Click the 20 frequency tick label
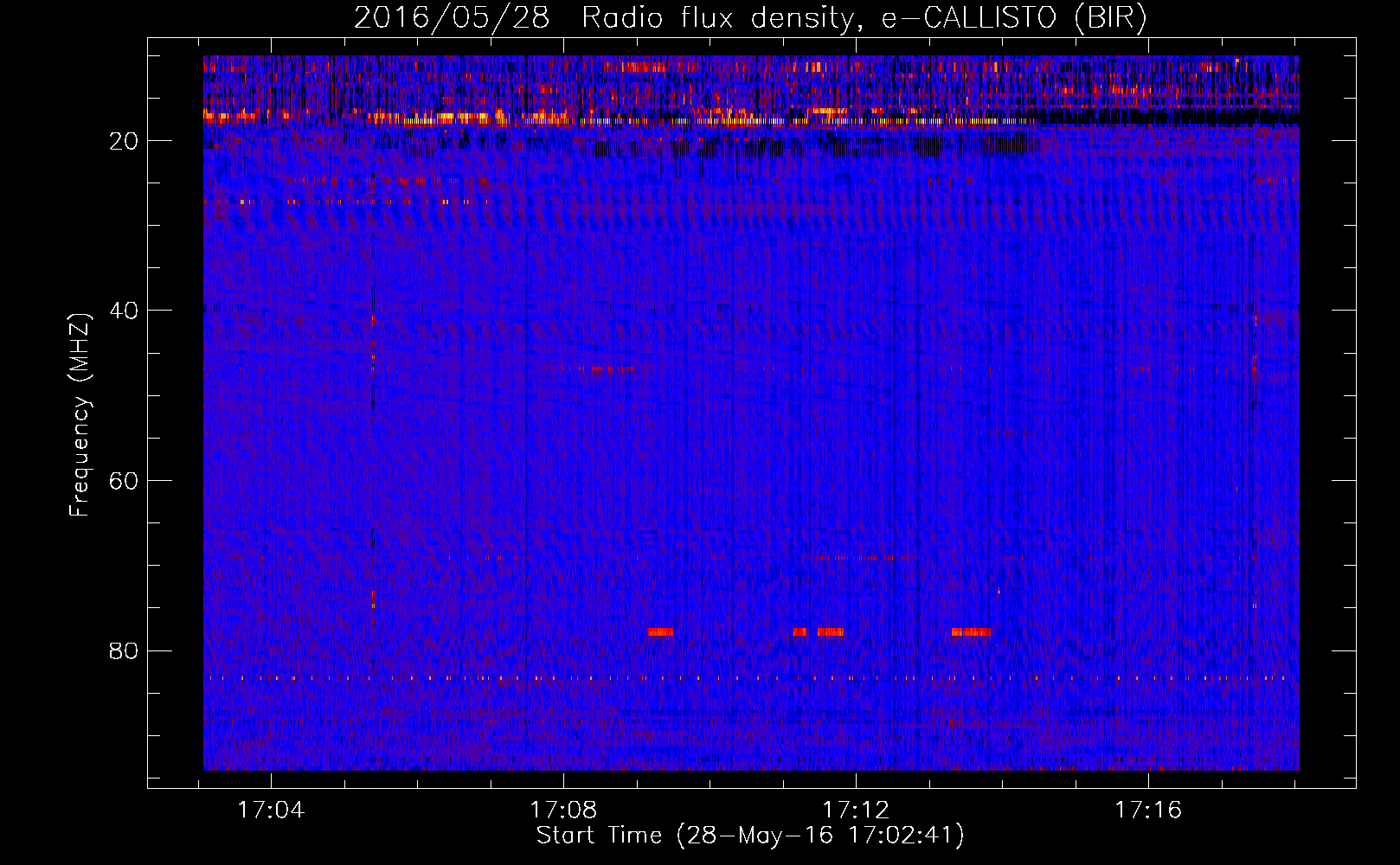The image size is (1400, 865). click(x=125, y=141)
